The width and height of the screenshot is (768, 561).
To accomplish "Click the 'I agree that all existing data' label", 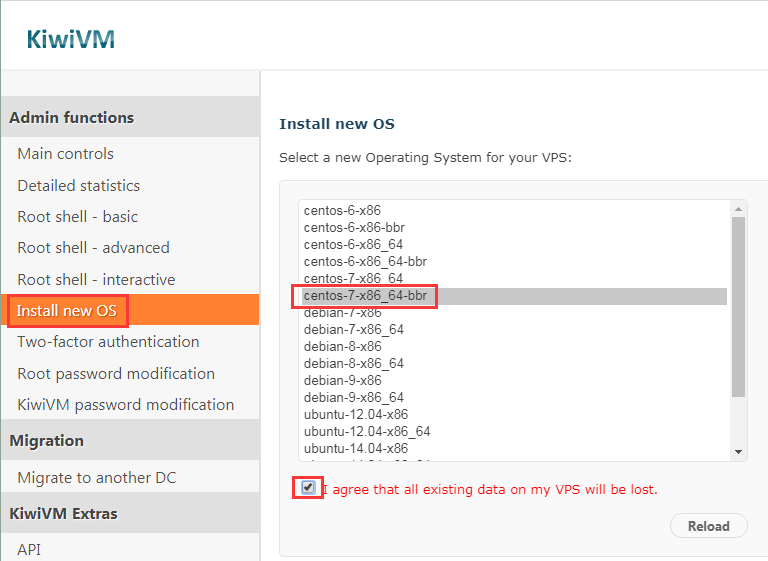I will 490,489.
